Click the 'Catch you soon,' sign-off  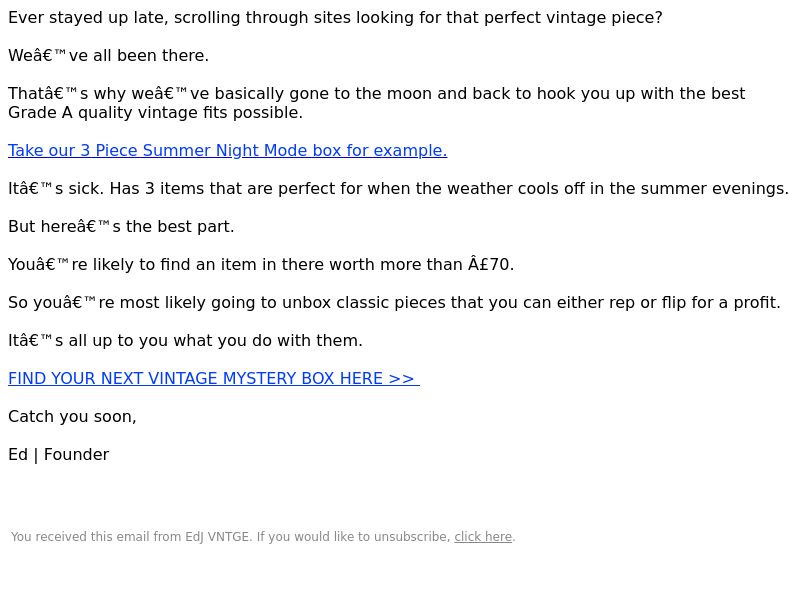[72, 417]
